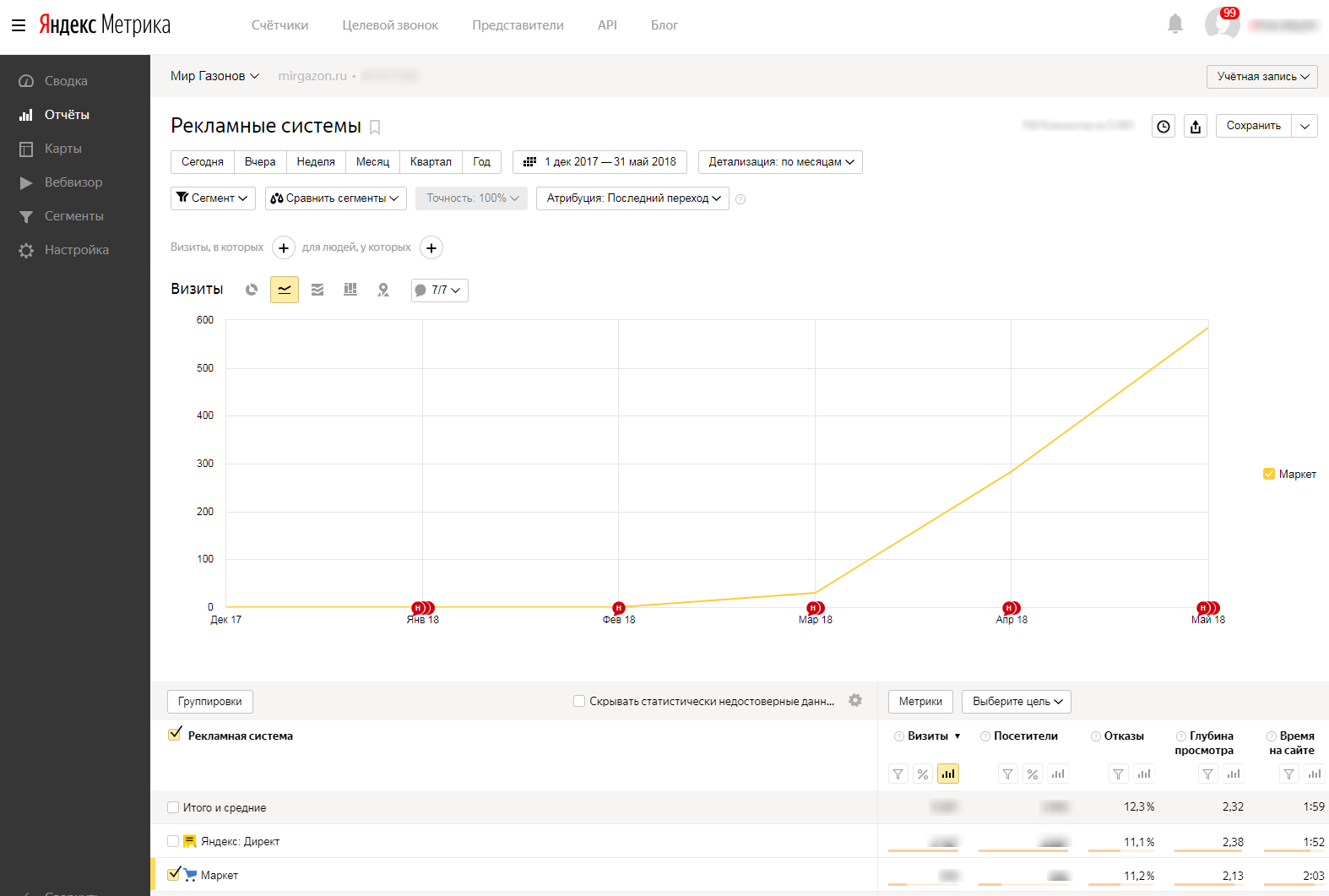Select the Неделя period tab
Image resolution: width=1329 pixels, height=896 pixels.
[316, 162]
